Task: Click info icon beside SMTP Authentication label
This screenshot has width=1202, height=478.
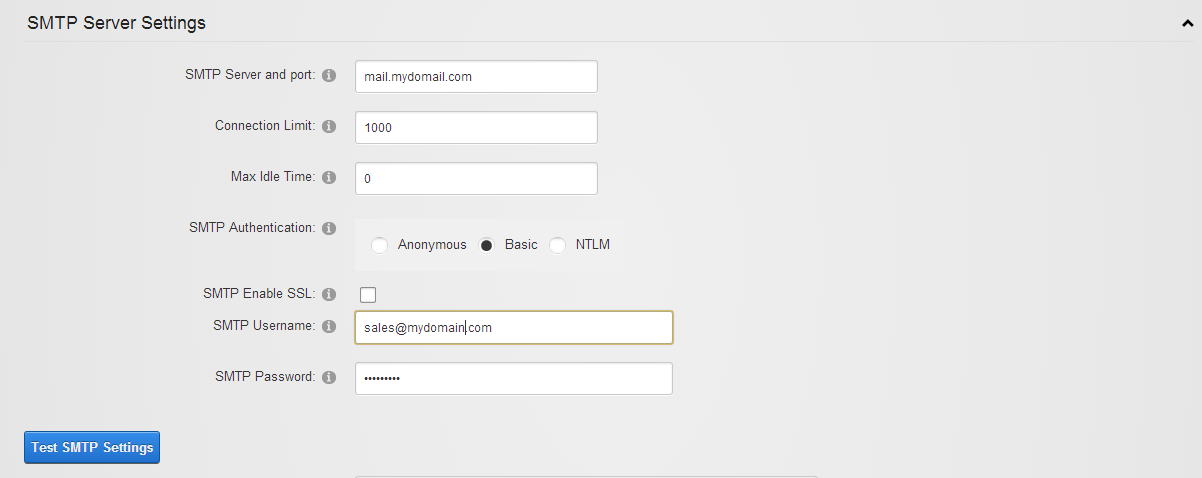Action: (x=329, y=229)
